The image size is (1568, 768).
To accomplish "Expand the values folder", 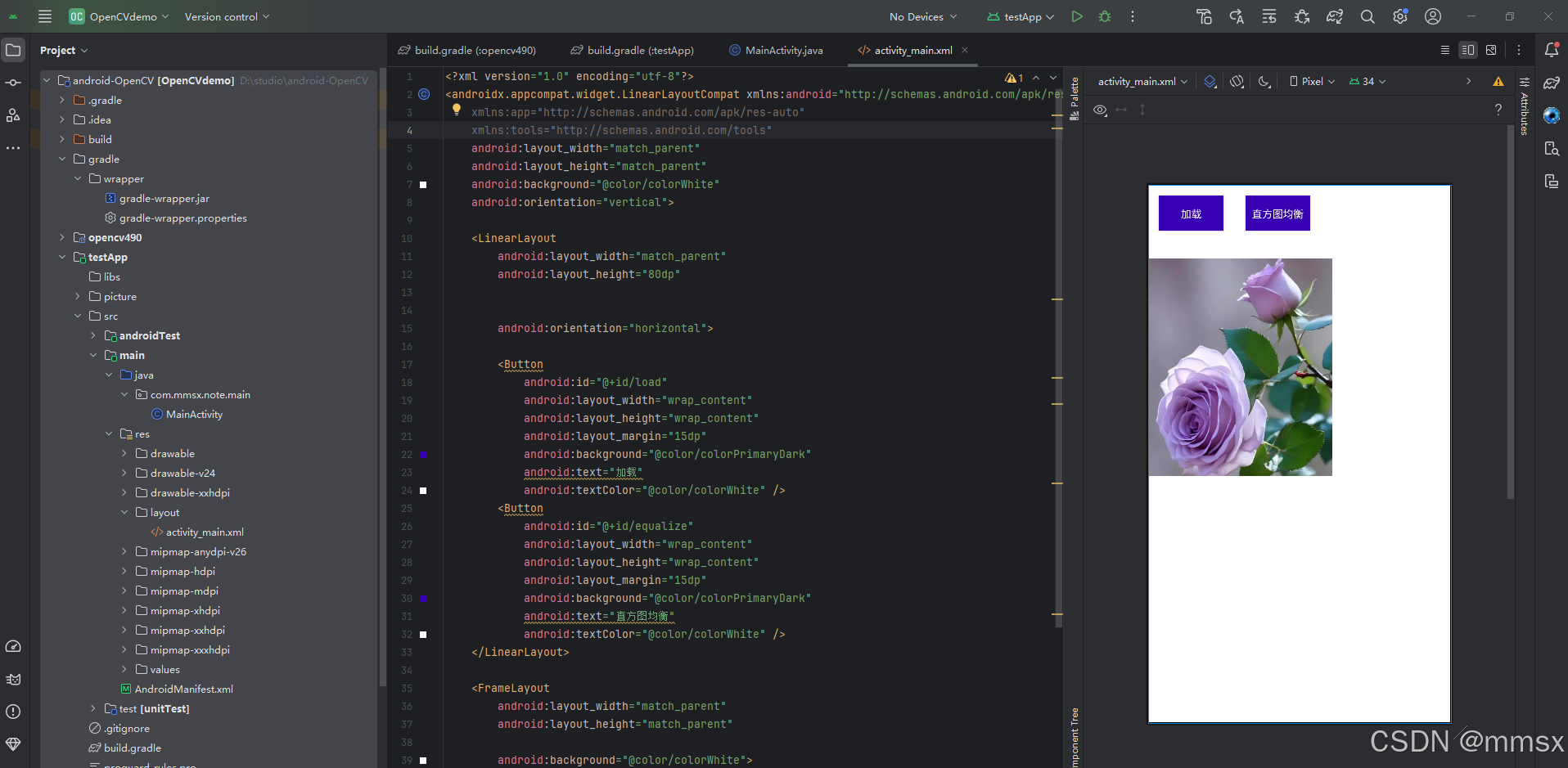I will [x=124, y=669].
